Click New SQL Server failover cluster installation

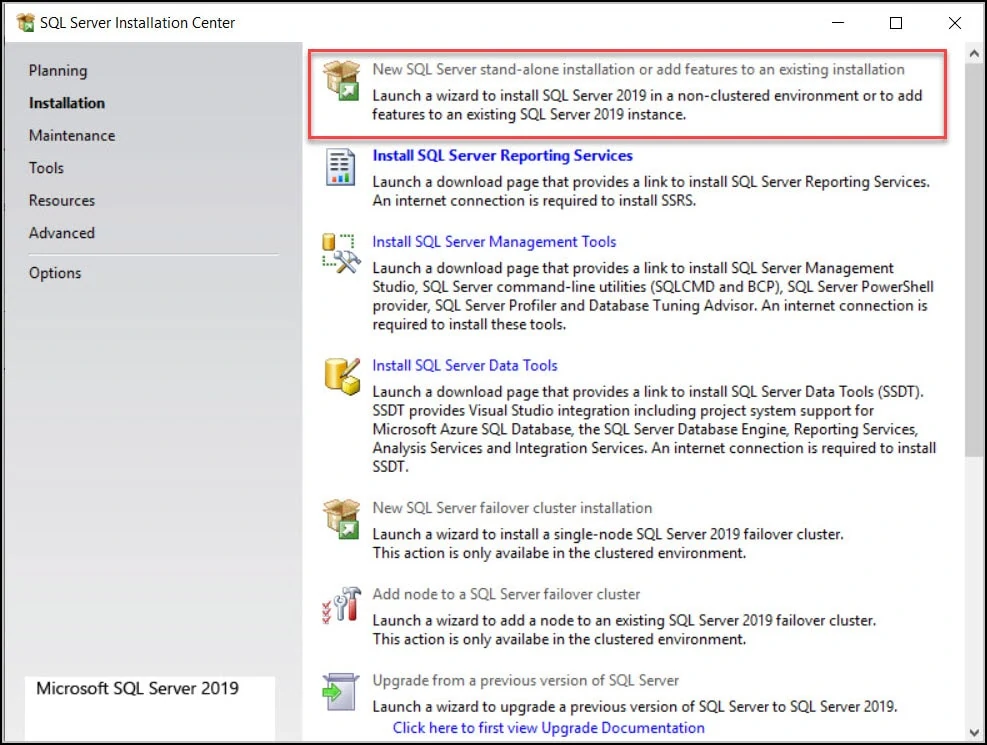pos(512,508)
